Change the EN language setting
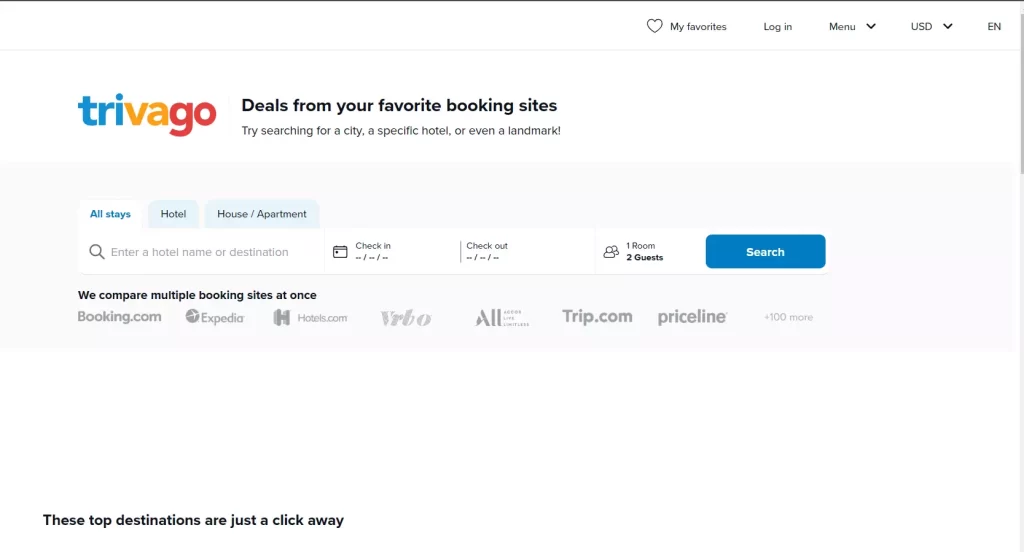Screen dimensions: 1024x552 (x=994, y=26)
